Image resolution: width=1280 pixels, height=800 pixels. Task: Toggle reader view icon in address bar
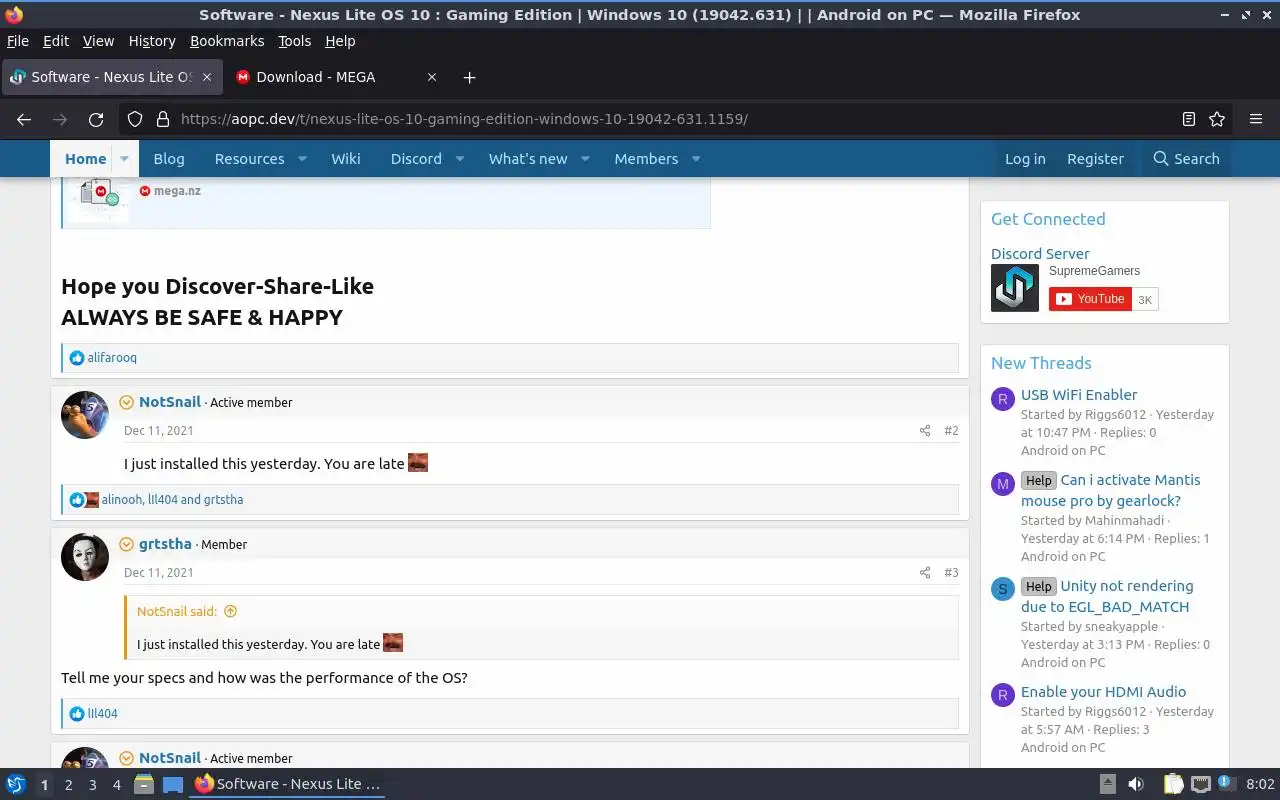(x=1189, y=119)
